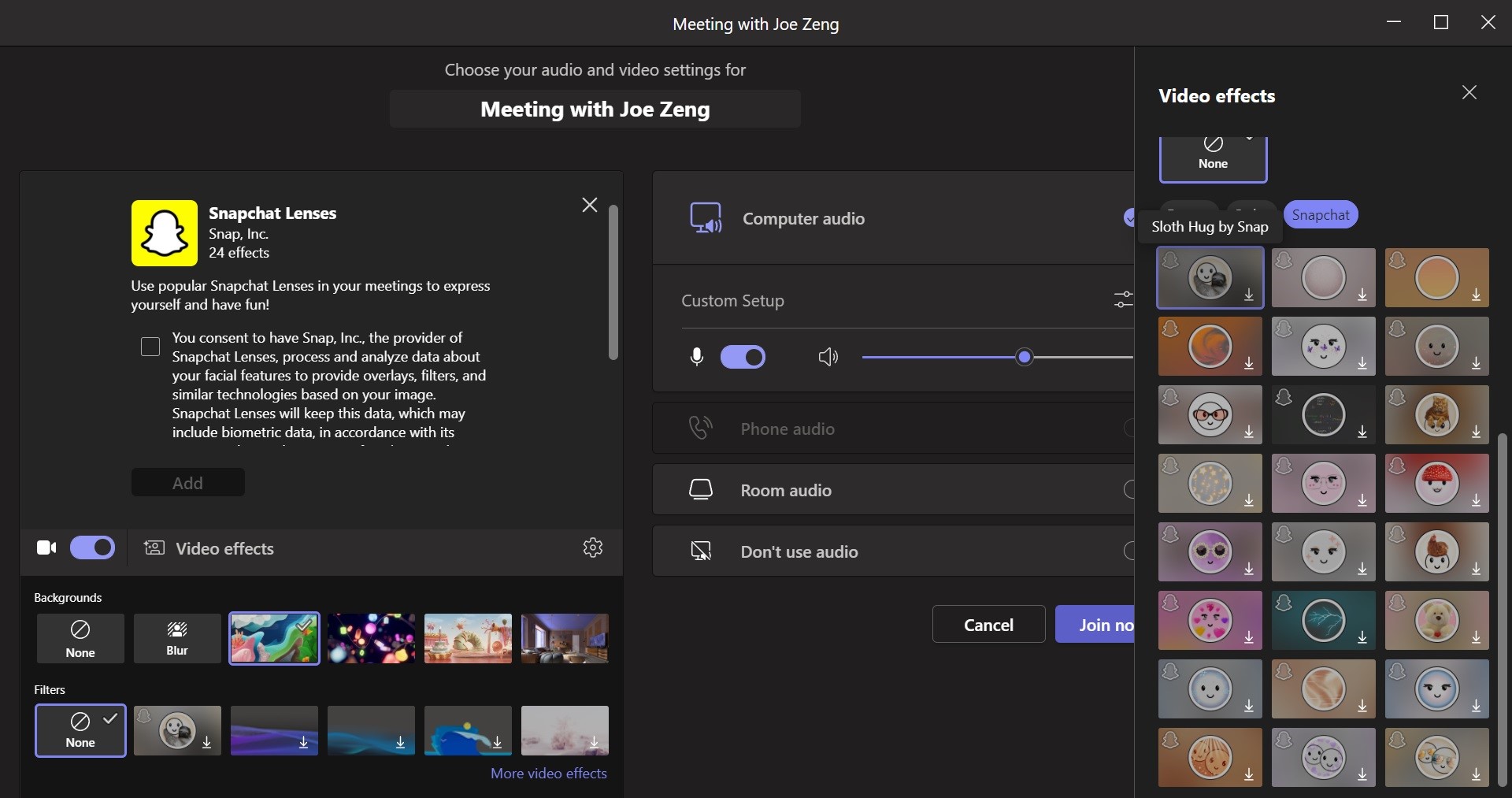Viewport: 1512px width, 798px height.
Task: Select the Snapchat filter tab
Action: click(1320, 215)
